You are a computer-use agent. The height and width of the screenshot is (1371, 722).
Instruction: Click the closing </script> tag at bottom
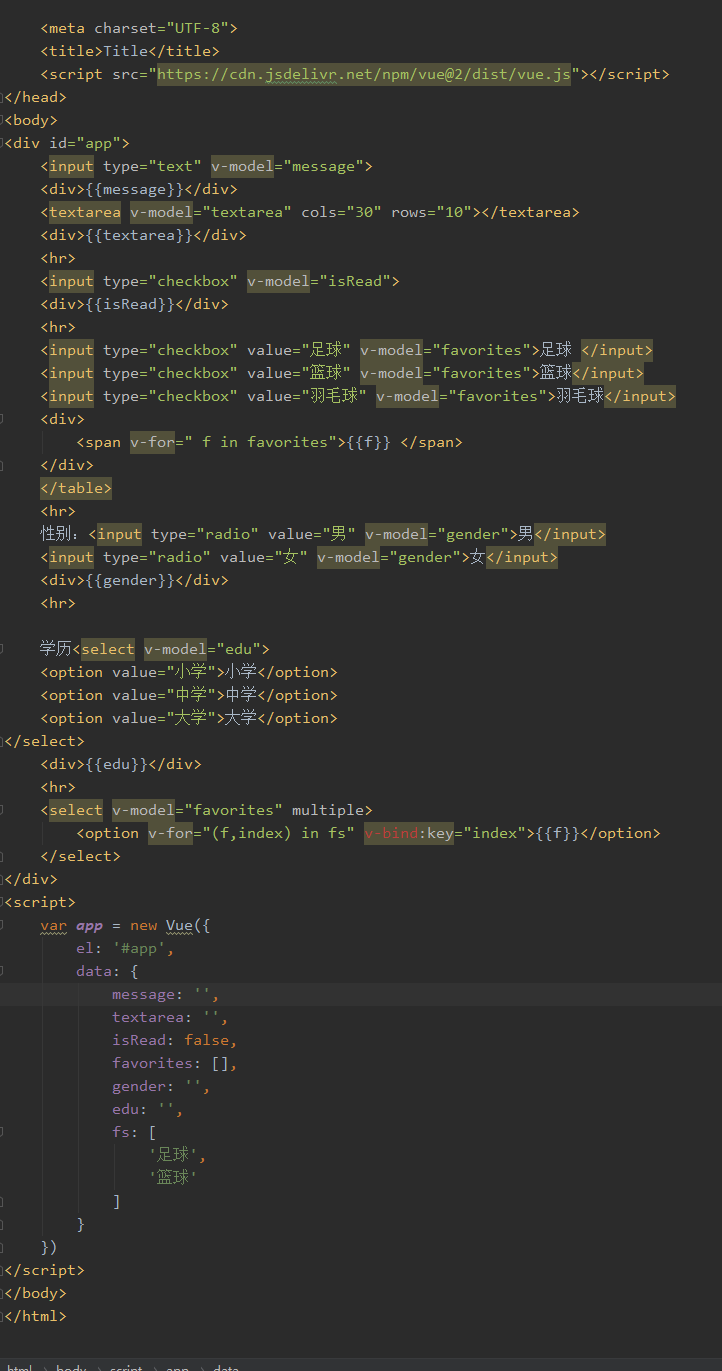[44, 1270]
